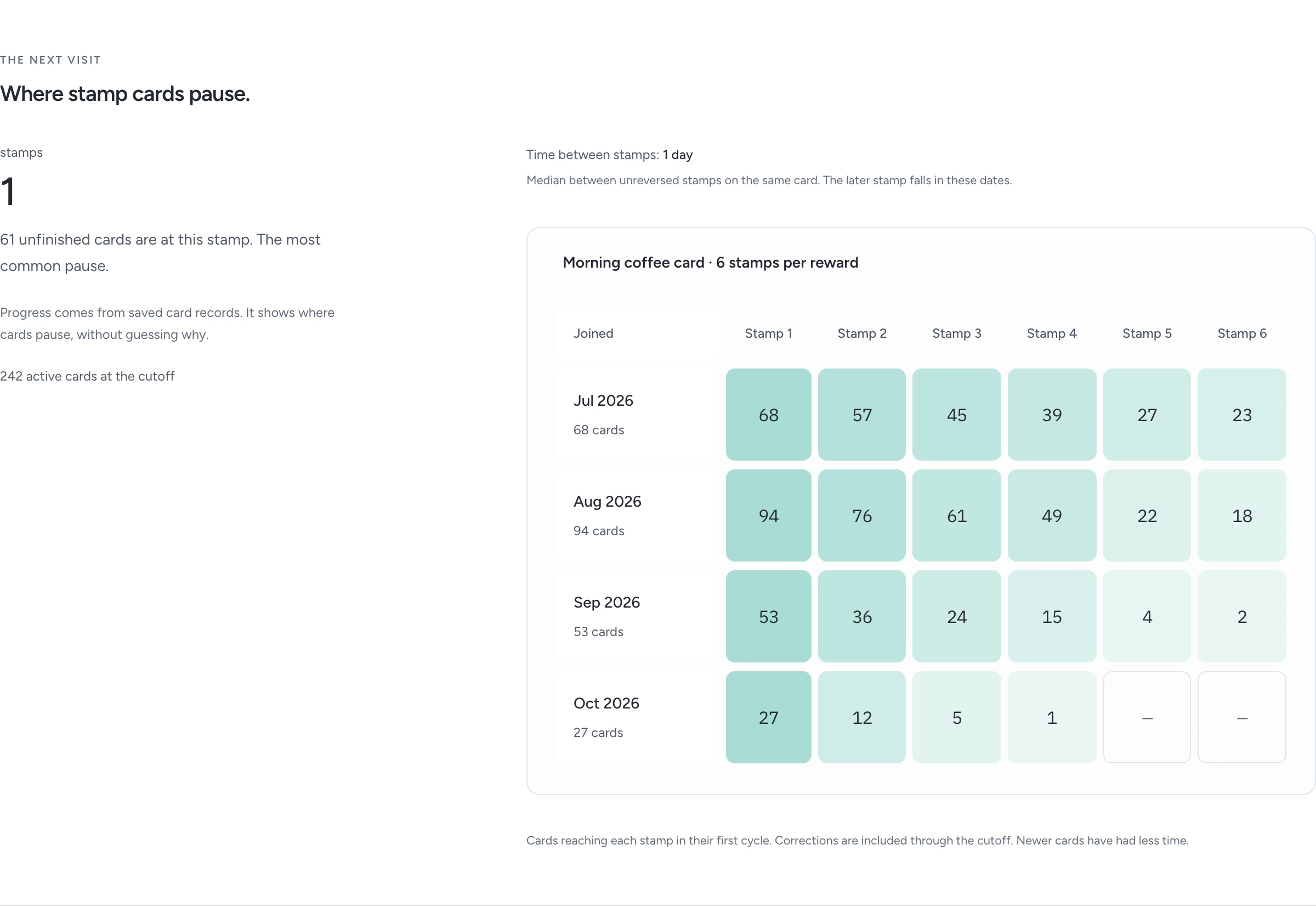The image size is (1316, 907).
Task: Click the Aug 2026 Stamp 2 cell showing 76
Action: point(861,515)
